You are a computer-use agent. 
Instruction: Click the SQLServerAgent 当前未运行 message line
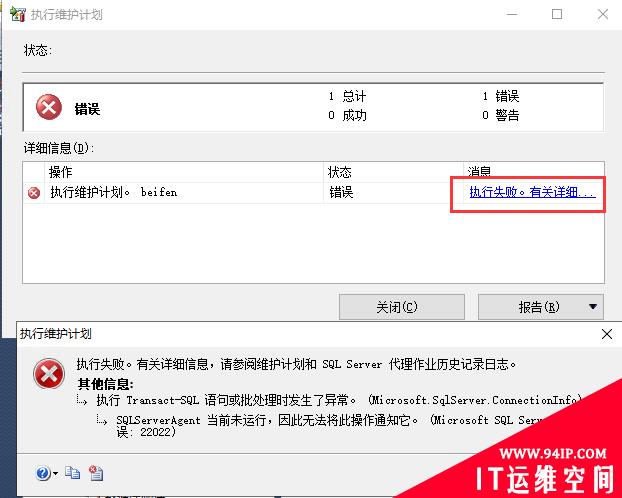click(x=331, y=425)
